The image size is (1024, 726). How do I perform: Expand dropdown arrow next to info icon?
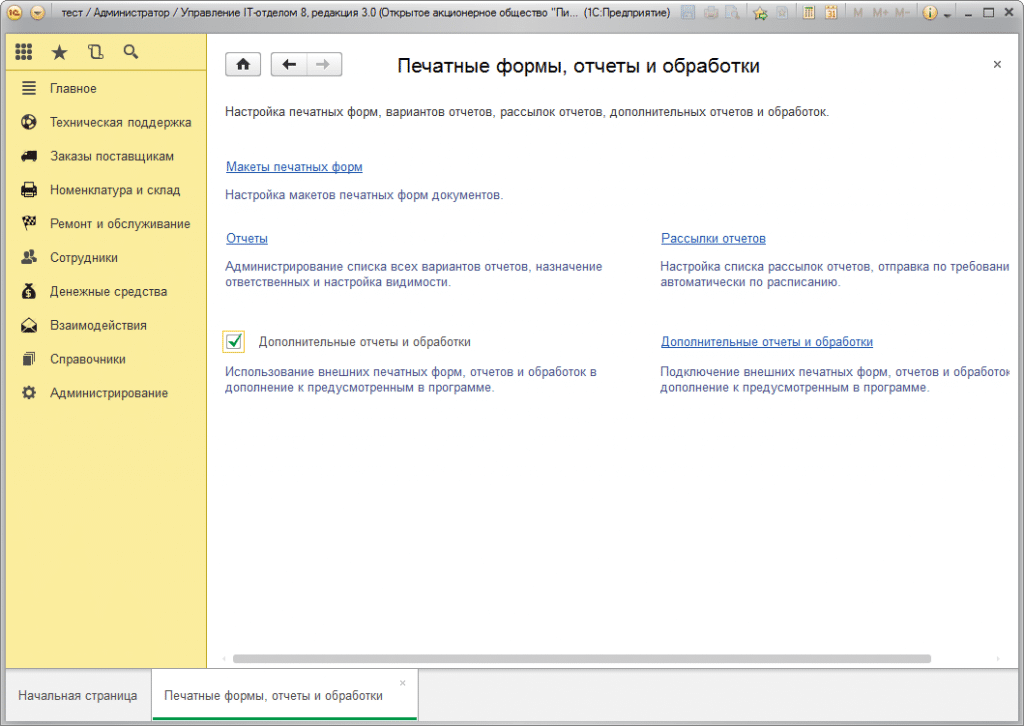click(947, 14)
